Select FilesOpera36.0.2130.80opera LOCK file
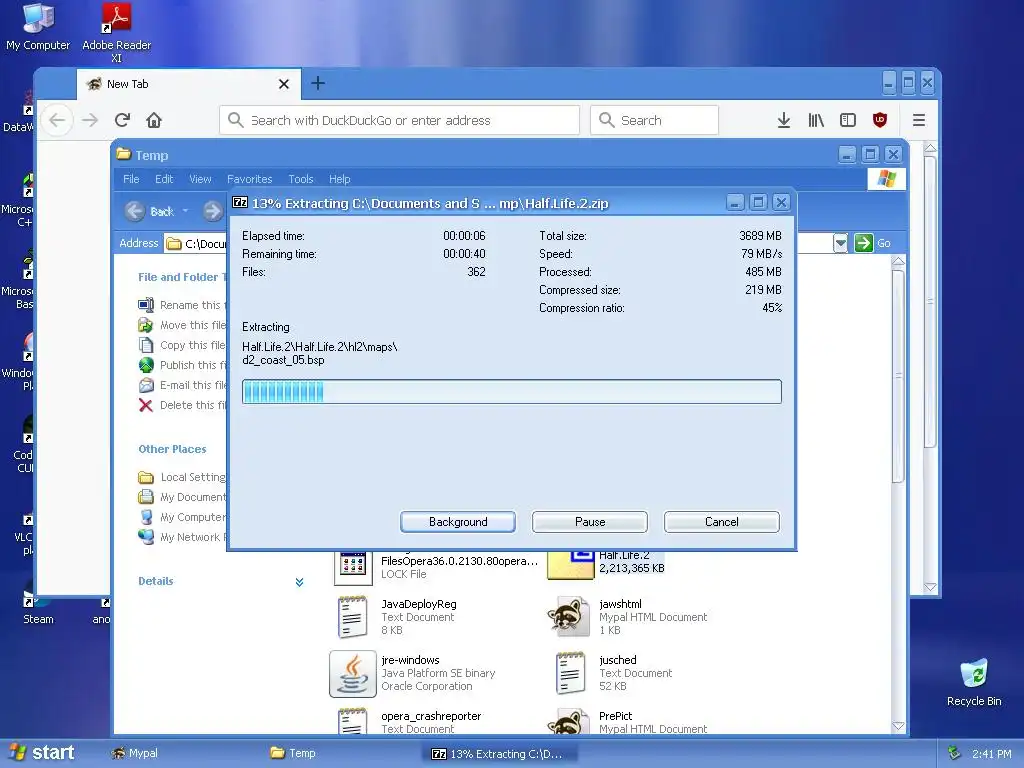 [436, 567]
